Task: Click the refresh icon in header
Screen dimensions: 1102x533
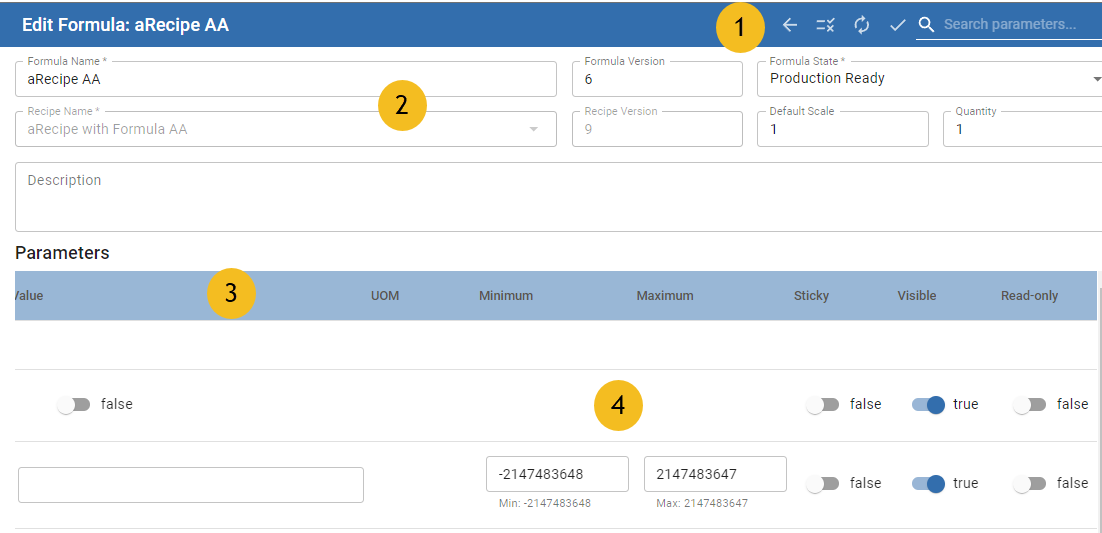Action: [861, 25]
